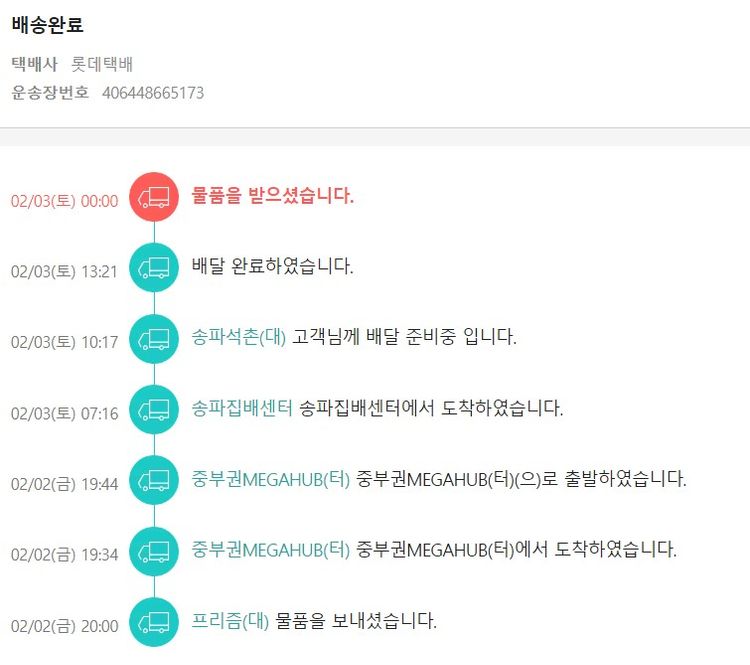750x665 pixels.
Task: Click the 롯데택배 courier name
Action: point(102,64)
